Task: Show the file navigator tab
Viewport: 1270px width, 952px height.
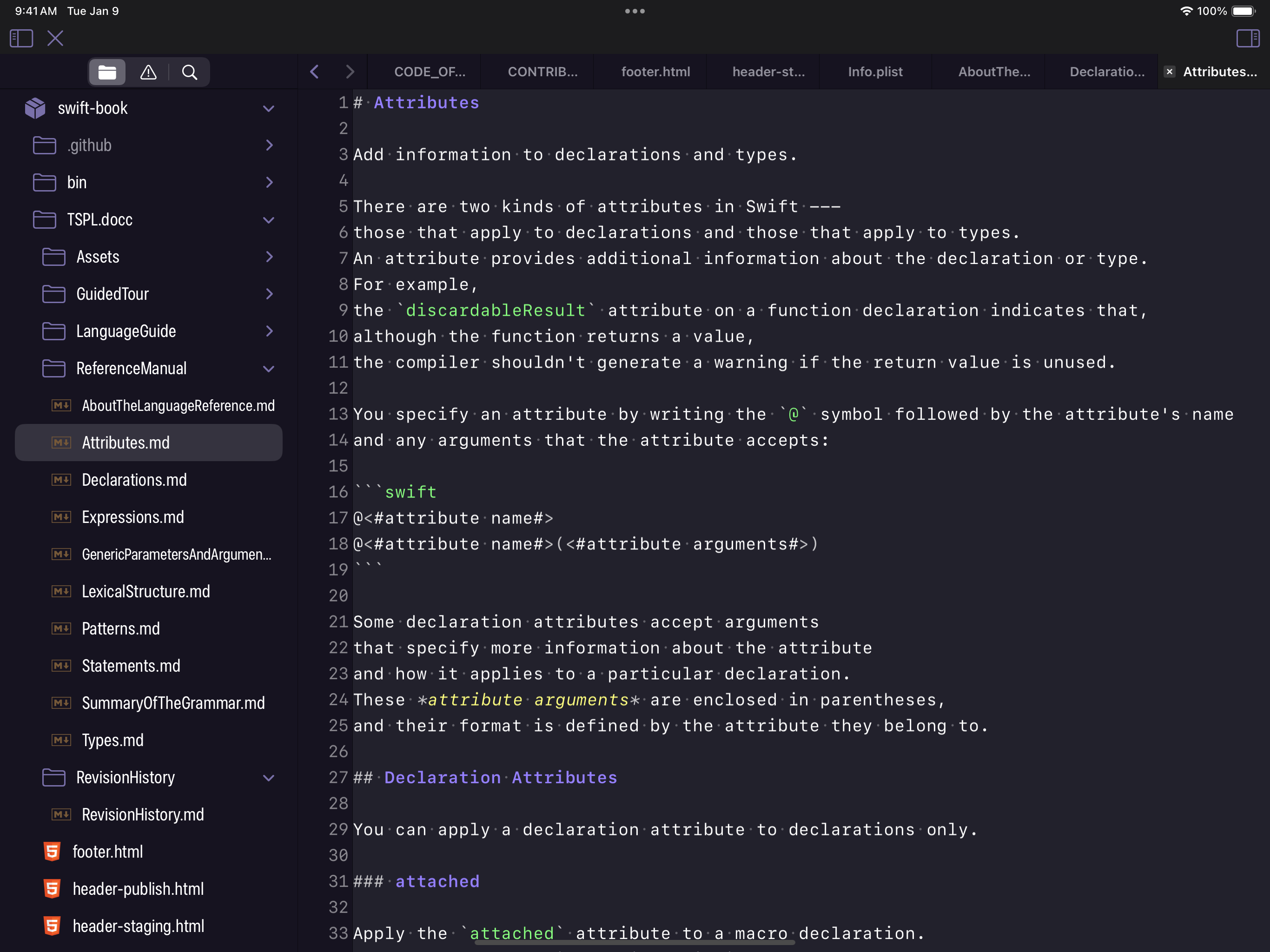Action: tap(107, 72)
